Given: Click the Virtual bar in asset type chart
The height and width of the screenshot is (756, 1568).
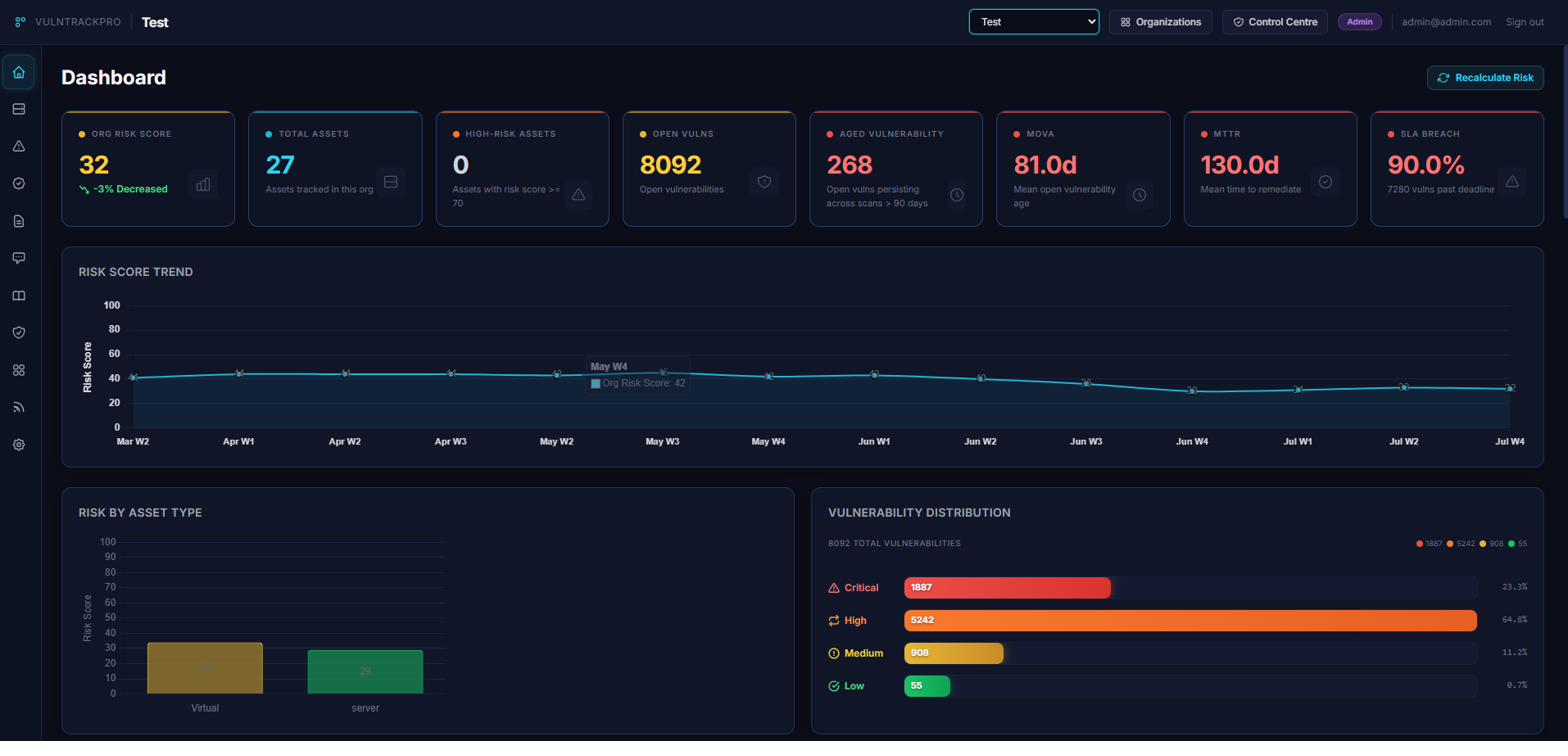Looking at the screenshot, I should tap(205, 668).
